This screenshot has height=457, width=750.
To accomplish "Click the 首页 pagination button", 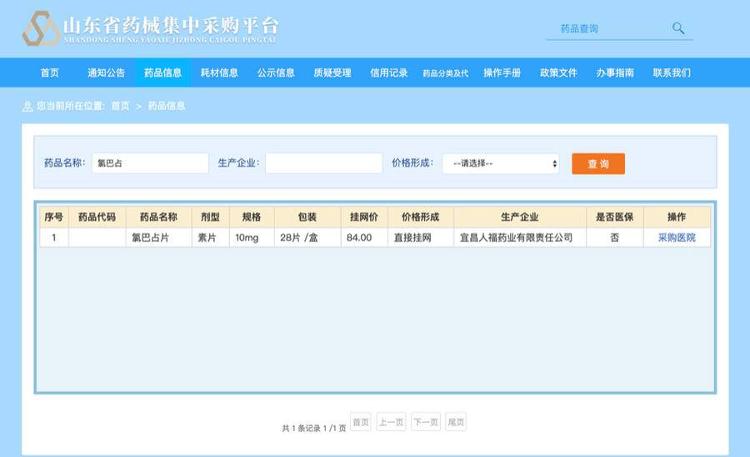I will click(361, 422).
